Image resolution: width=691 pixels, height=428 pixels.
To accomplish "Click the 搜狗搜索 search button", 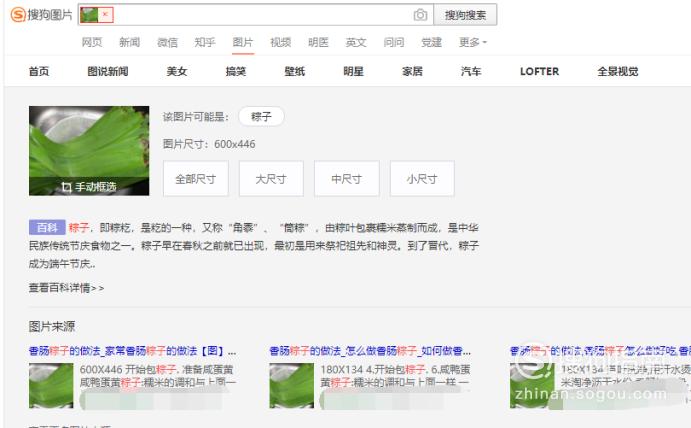I will click(465, 15).
